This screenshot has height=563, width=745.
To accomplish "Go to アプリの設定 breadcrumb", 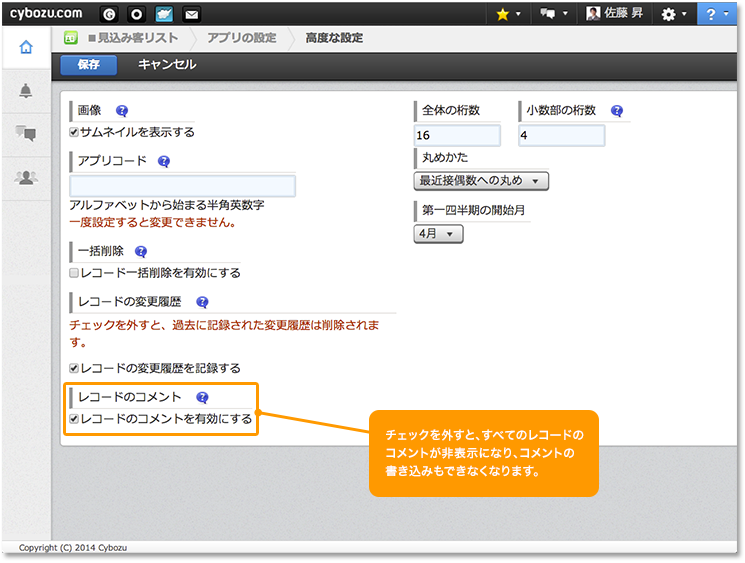I will tap(241, 38).
